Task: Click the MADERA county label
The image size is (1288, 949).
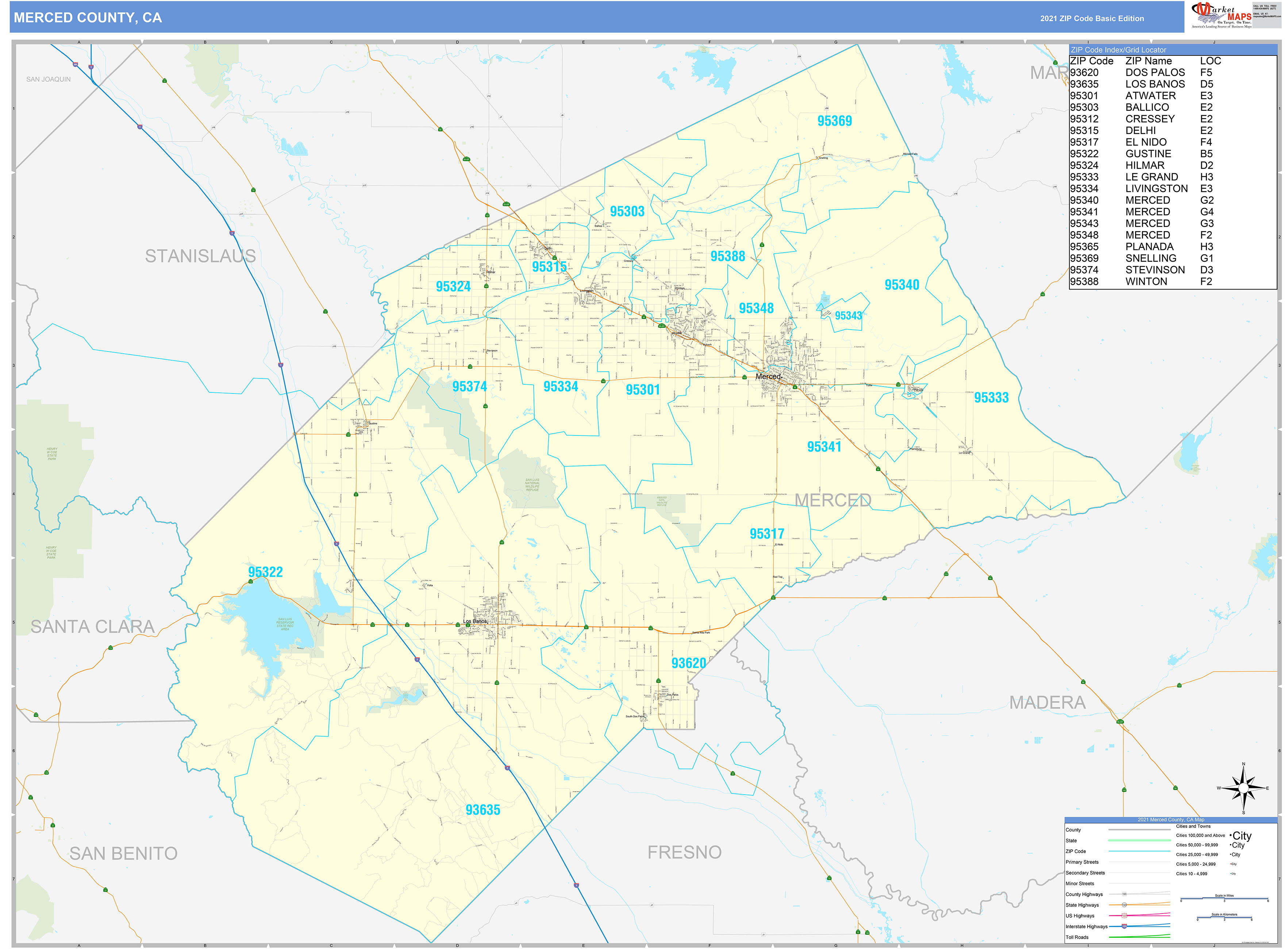Action: 1047,703
